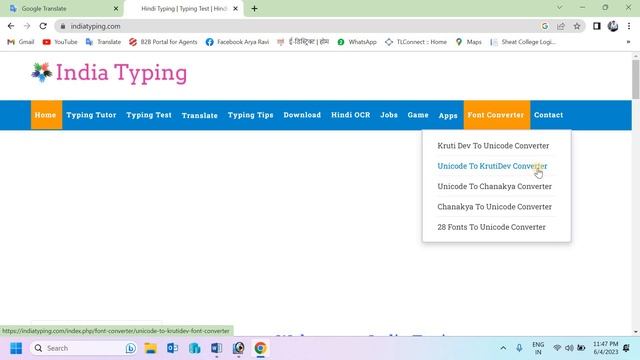Close the Hindi Typing tab

236,9
